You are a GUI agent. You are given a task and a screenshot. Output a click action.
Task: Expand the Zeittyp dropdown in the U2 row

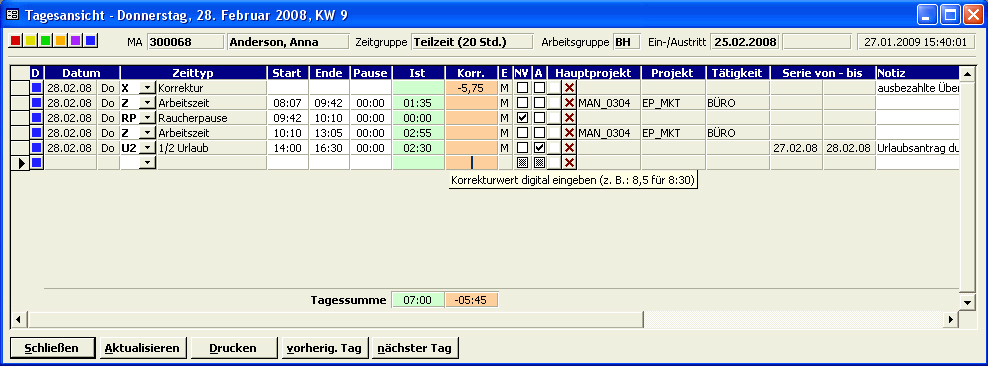pos(147,147)
